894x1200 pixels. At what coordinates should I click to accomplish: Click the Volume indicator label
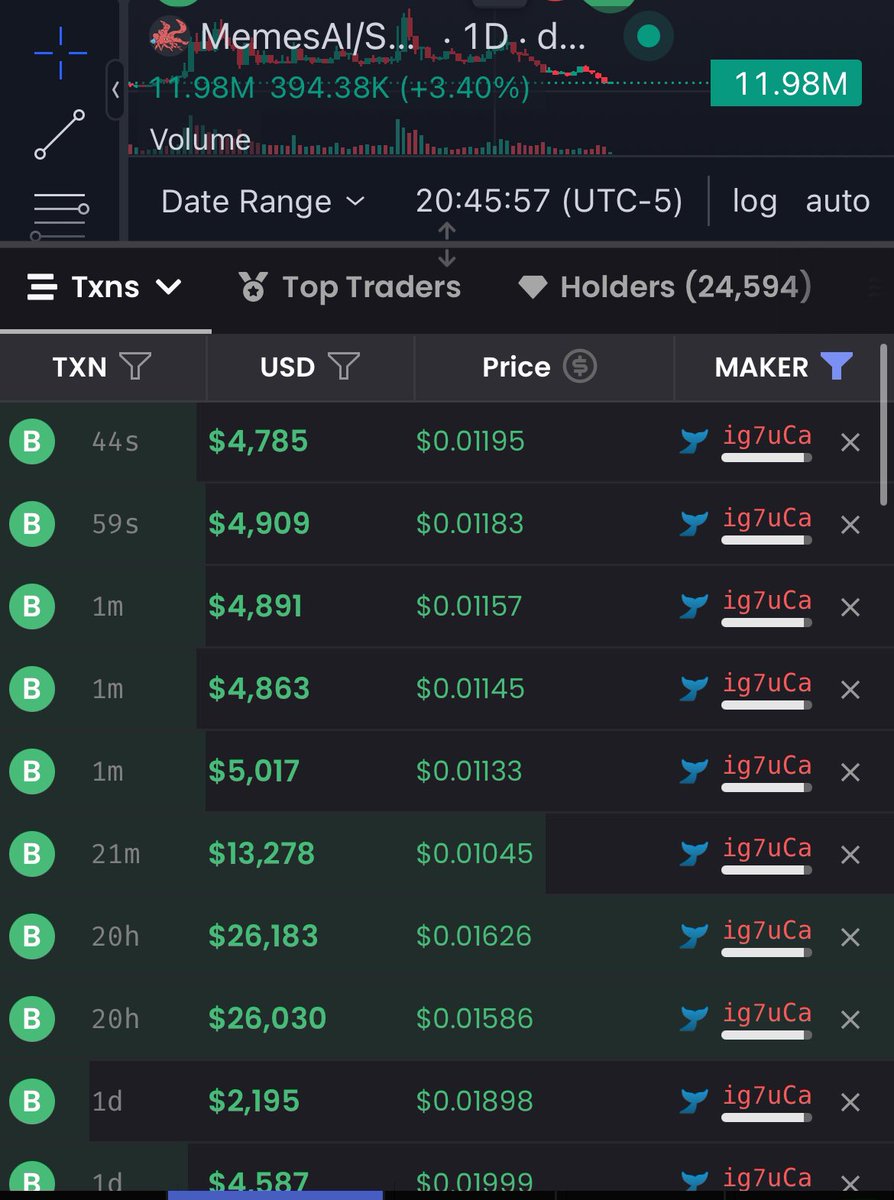click(x=200, y=139)
